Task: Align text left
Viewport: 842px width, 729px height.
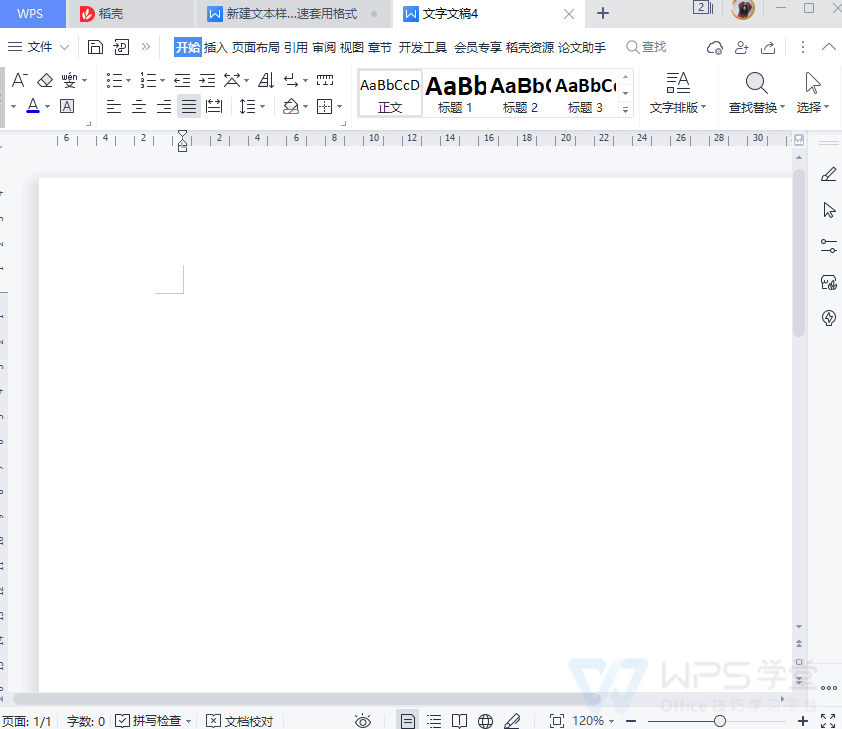Action: click(x=114, y=106)
